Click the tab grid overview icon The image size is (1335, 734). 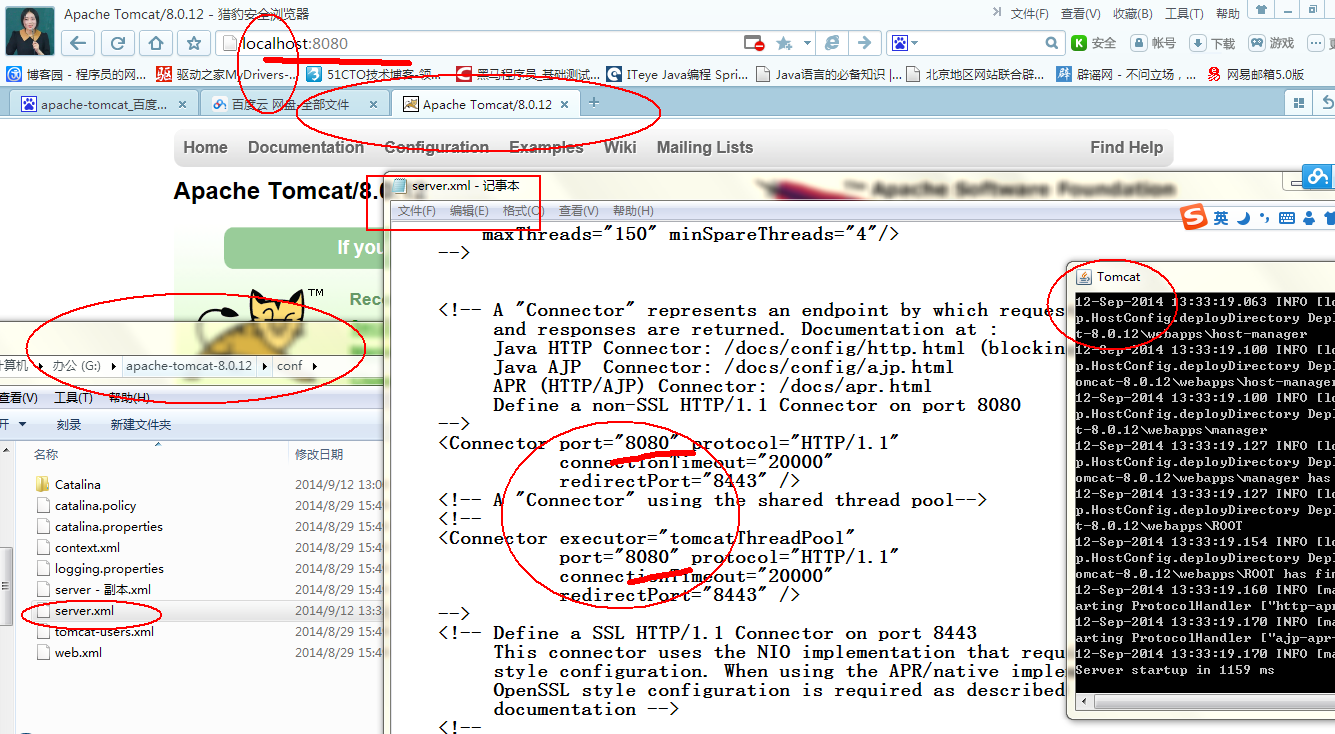click(x=1298, y=103)
